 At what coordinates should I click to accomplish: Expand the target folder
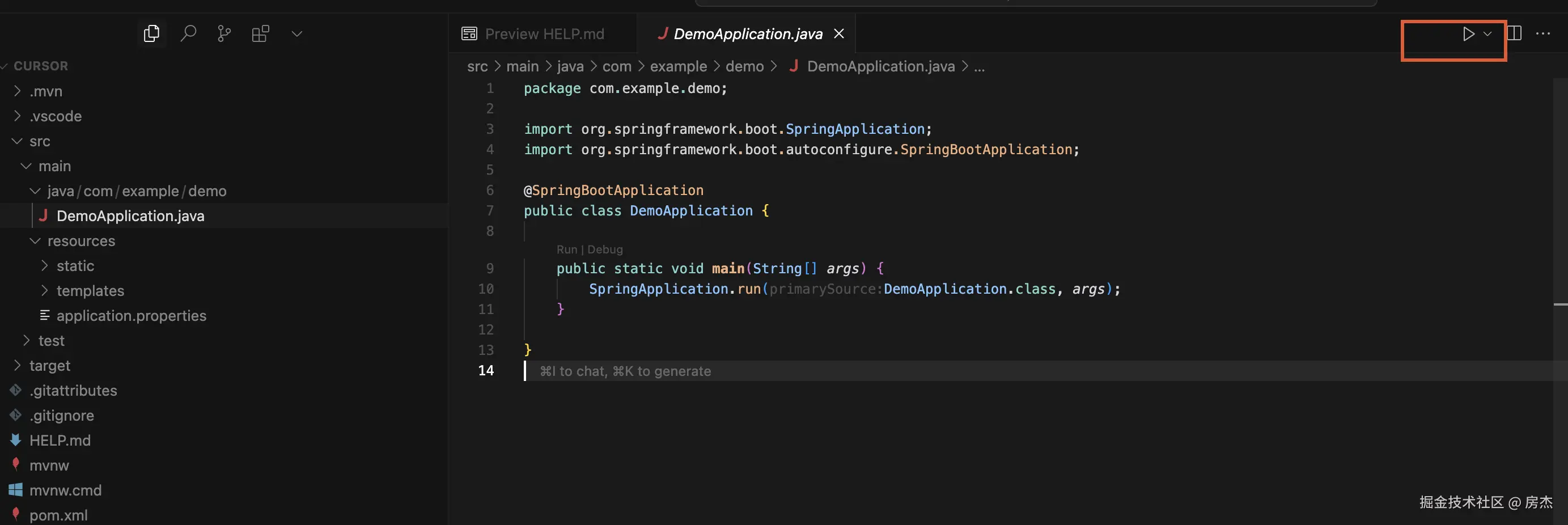(49, 366)
